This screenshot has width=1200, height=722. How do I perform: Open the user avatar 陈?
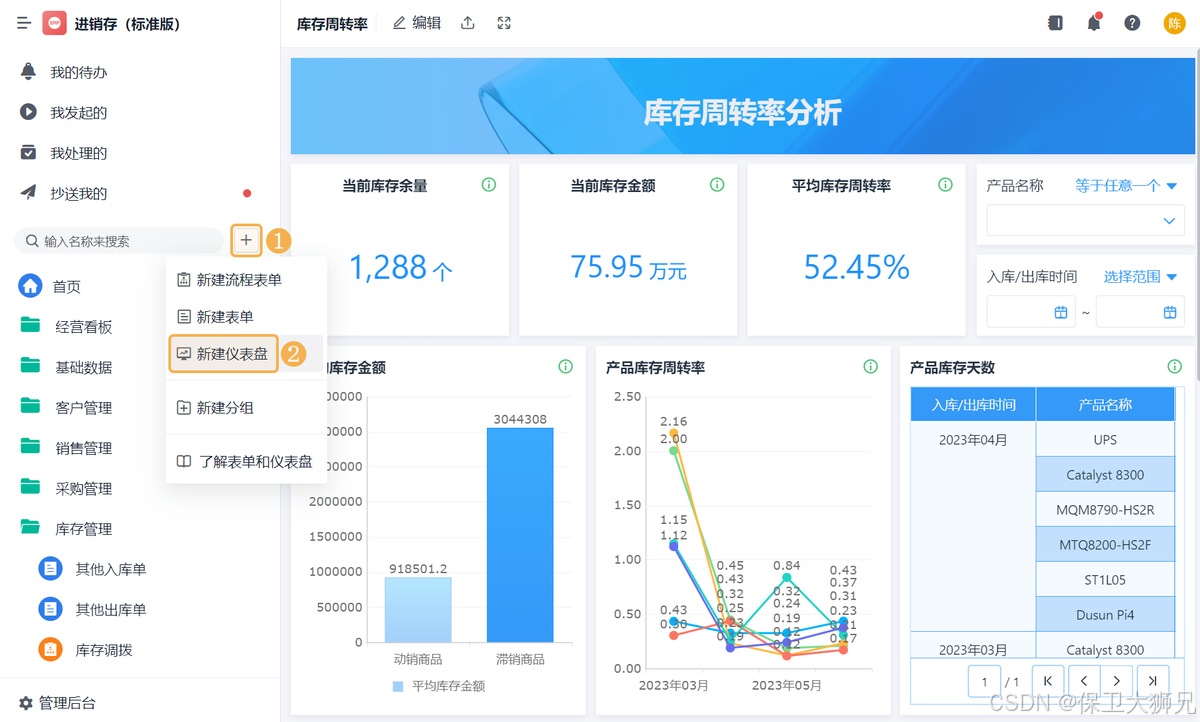(1174, 23)
